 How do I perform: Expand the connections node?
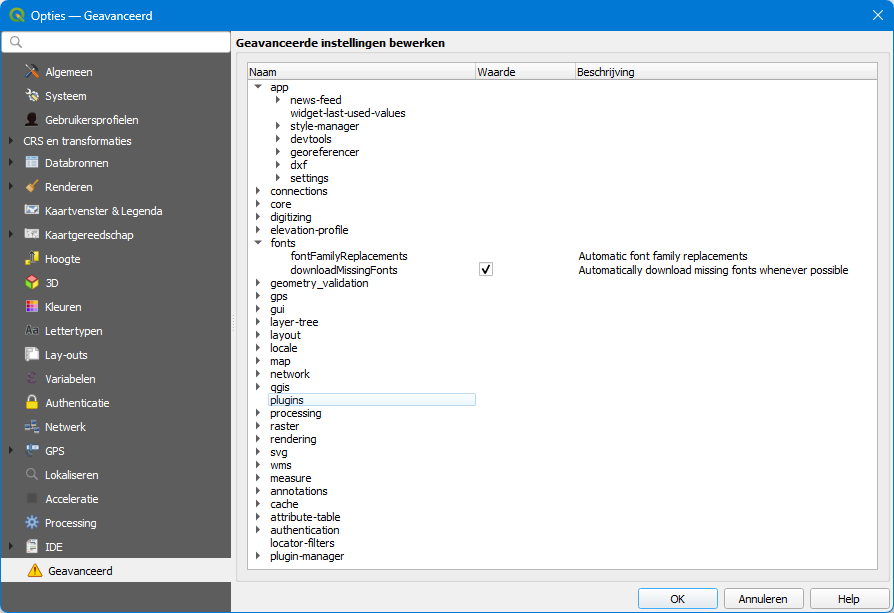258,190
